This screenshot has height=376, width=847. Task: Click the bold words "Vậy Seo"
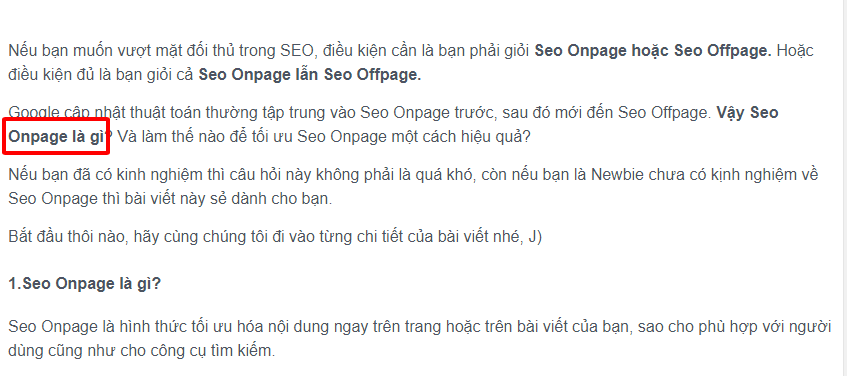747,113
